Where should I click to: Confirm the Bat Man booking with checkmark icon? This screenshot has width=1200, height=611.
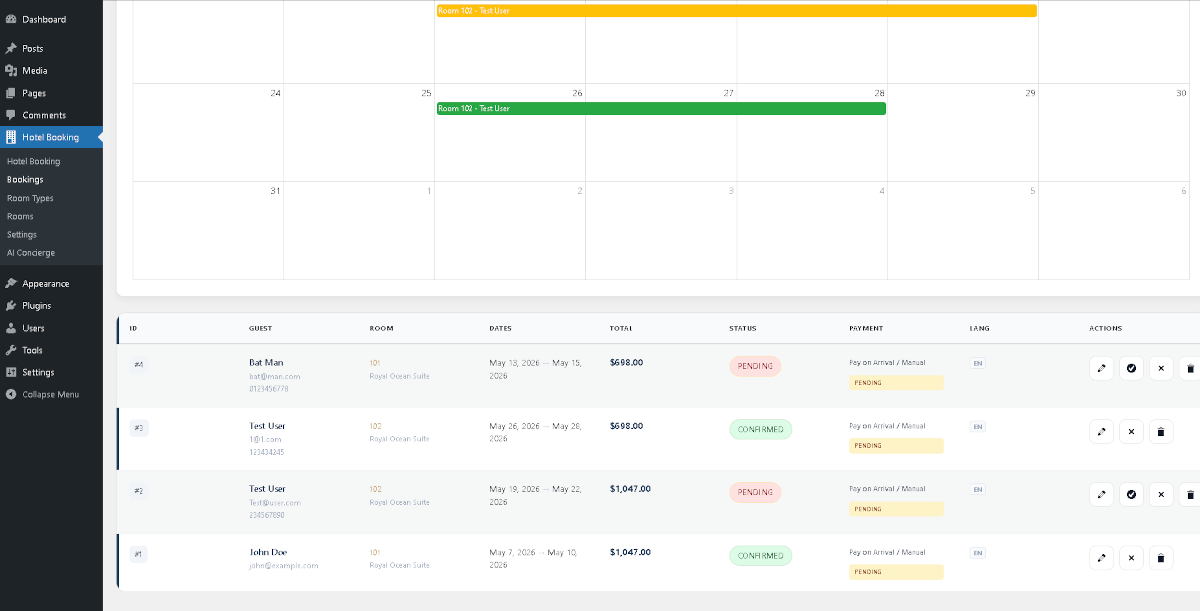tap(1131, 368)
